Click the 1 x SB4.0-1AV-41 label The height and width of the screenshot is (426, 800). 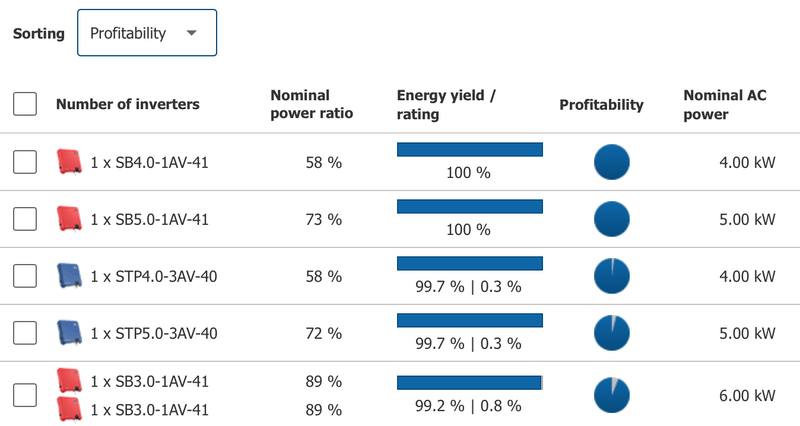149,162
